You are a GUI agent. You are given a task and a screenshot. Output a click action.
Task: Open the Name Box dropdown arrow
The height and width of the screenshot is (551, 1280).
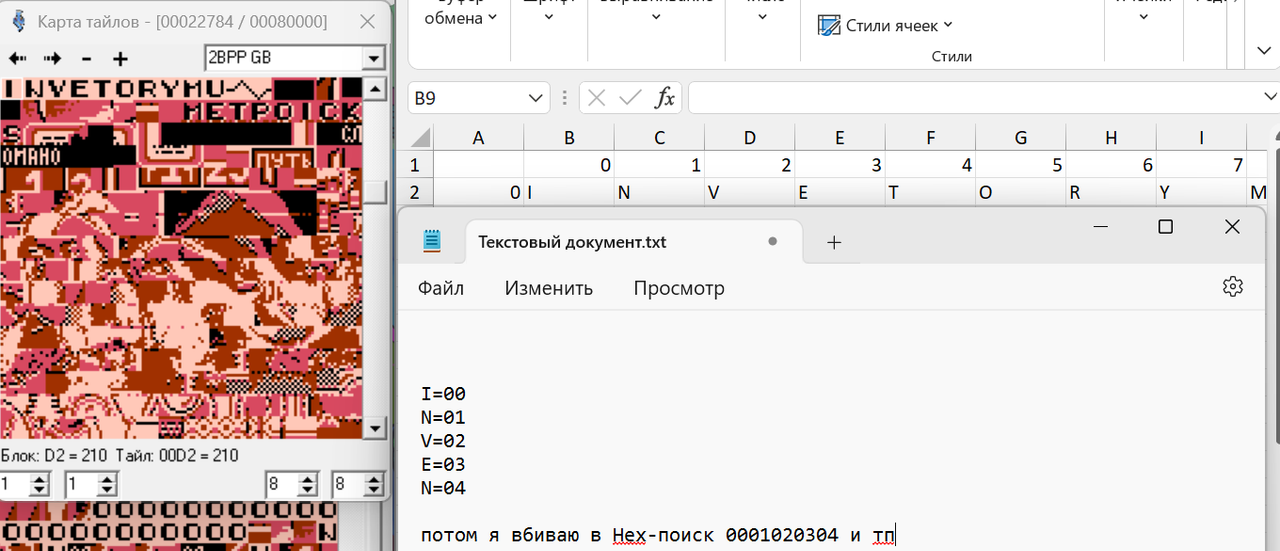point(535,98)
